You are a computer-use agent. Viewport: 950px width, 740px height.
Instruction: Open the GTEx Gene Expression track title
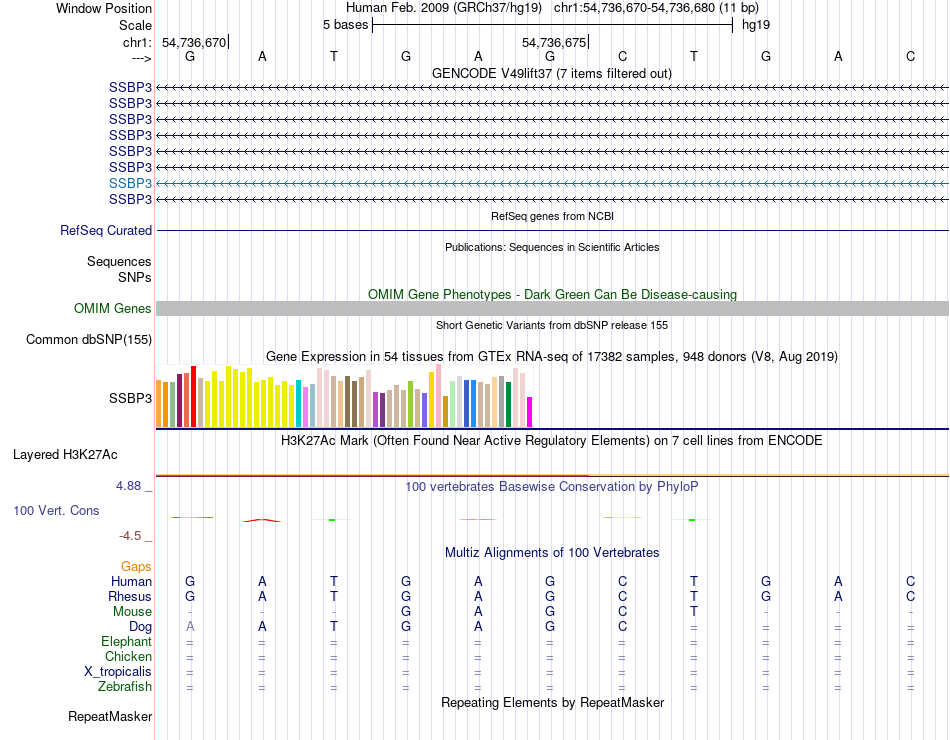(x=552, y=356)
